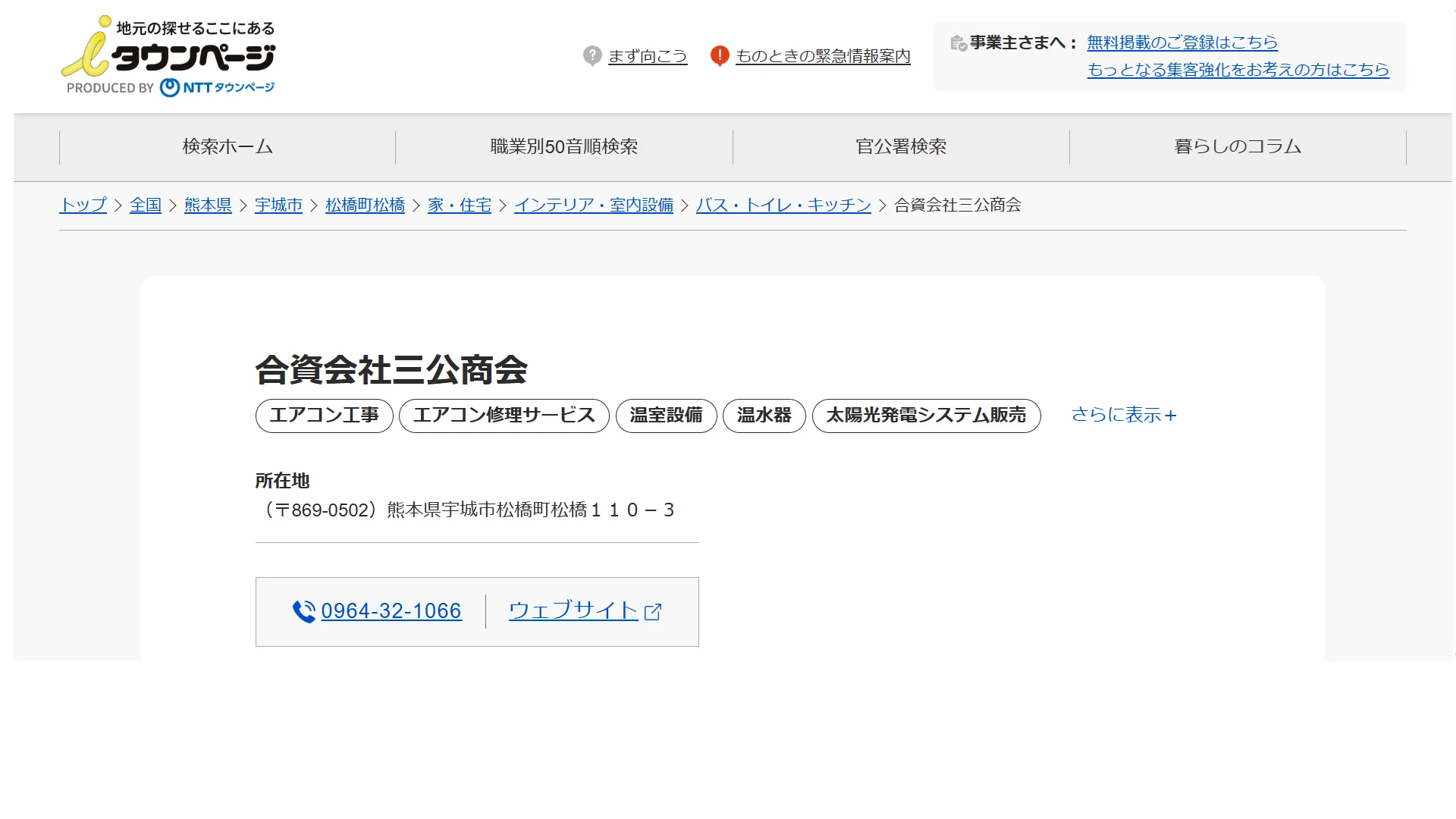Click the blue phone handset icon
This screenshot has width=1456, height=819.
[x=304, y=611]
